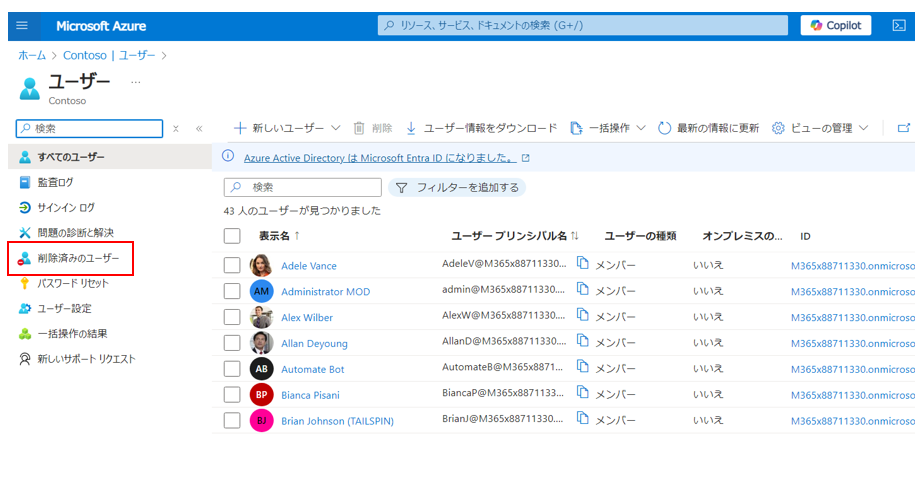Select the Bianca Pisani row checkbox

232,395
